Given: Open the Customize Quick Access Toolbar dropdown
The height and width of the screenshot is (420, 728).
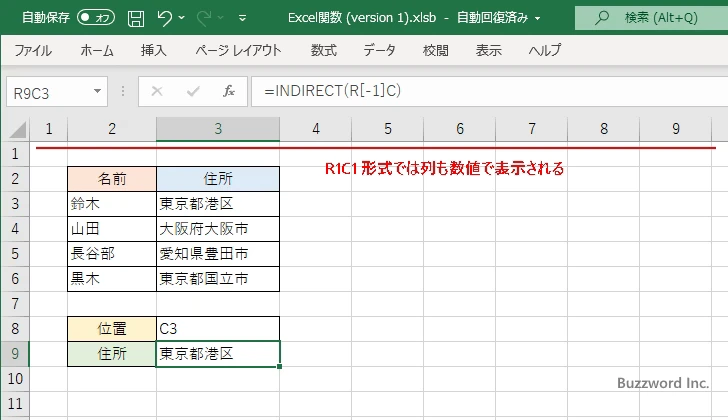Looking at the screenshot, I should (x=242, y=18).
